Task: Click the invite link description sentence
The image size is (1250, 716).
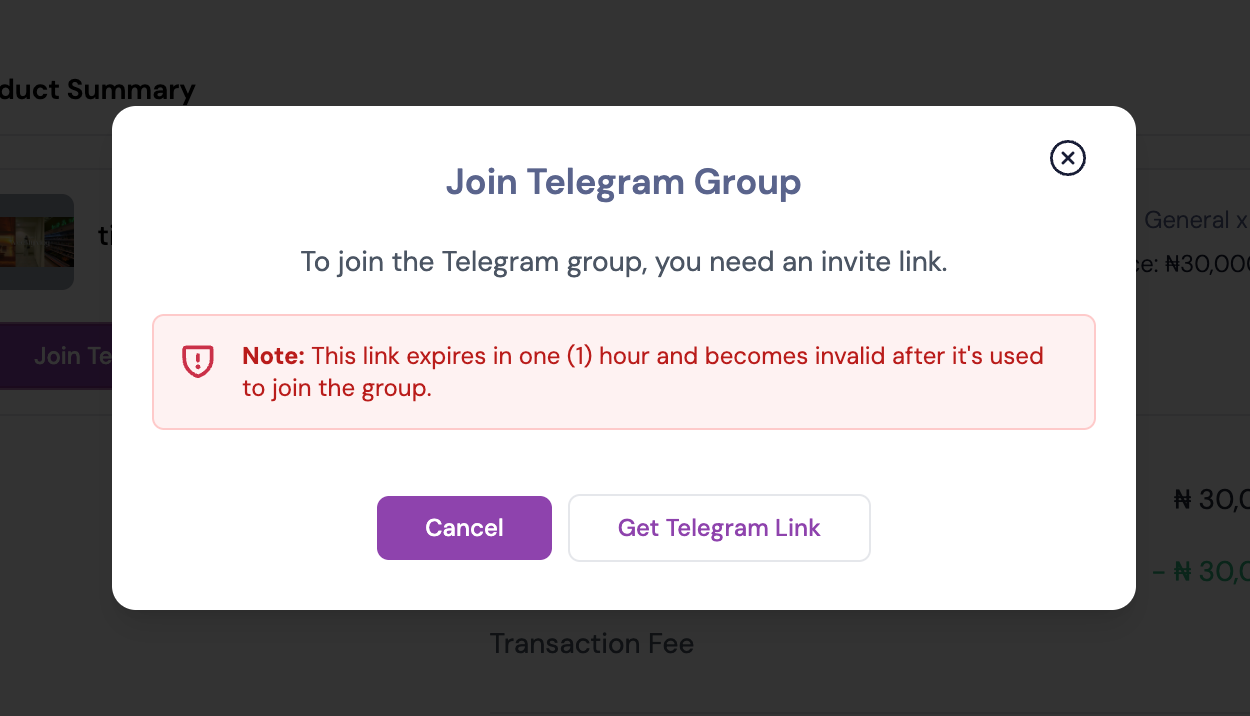Action: tap(623, 263)
